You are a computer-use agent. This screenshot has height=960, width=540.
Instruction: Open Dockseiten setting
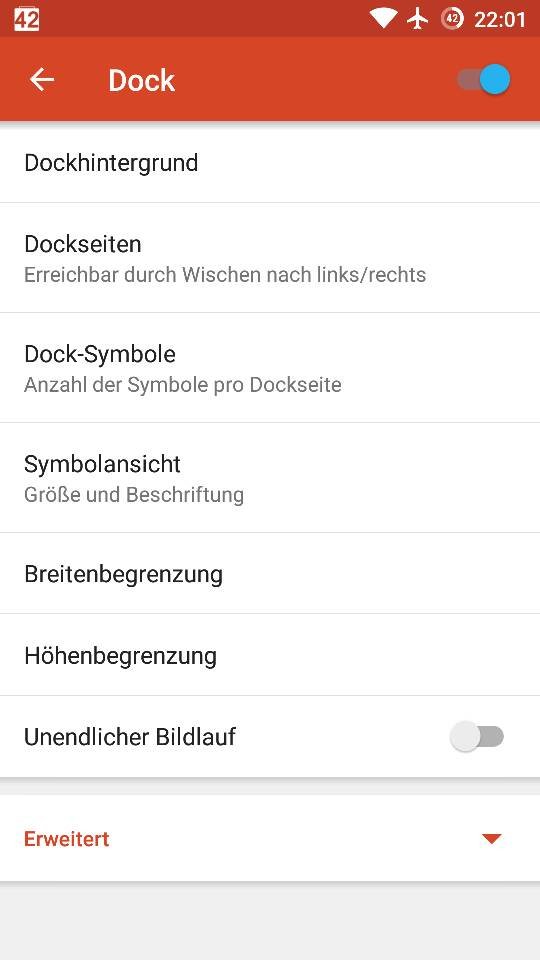click(270, 258)
